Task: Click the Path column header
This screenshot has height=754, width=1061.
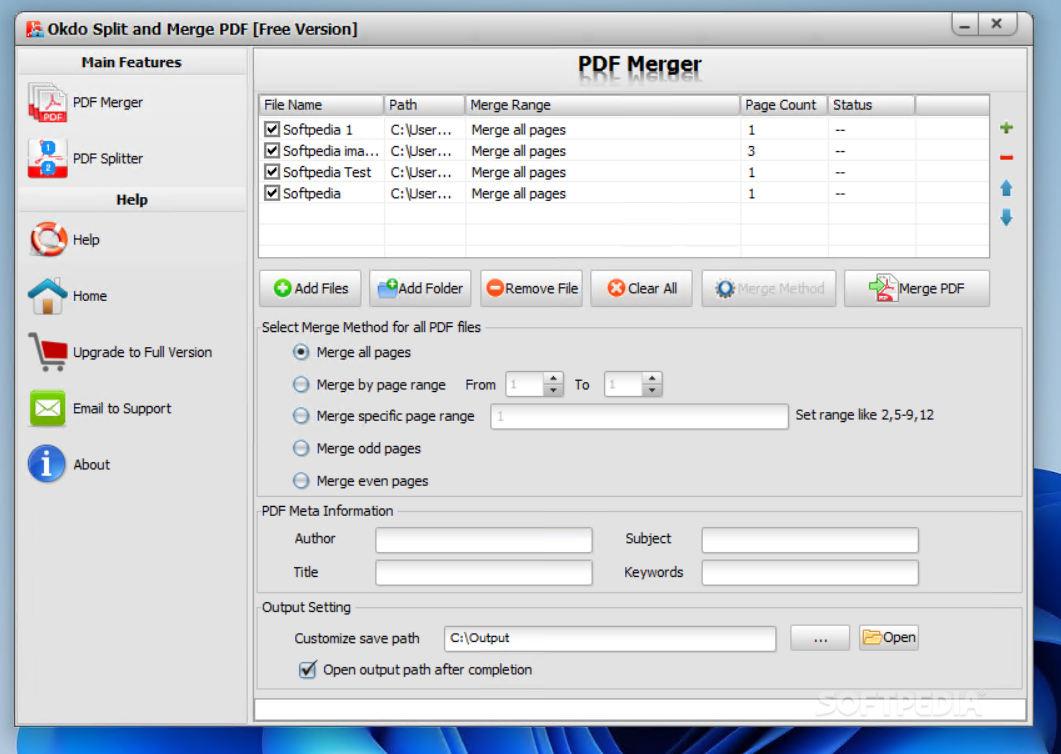Action: [425, 105]
